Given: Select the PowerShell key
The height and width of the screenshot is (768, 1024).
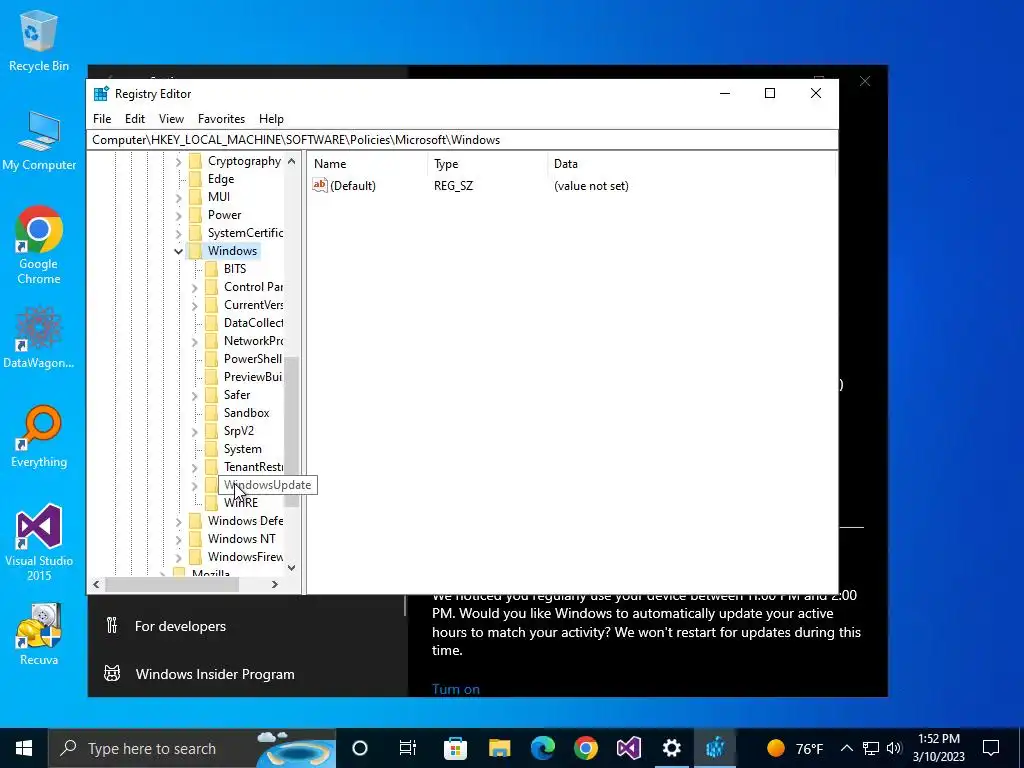Looking at the screenshot, I should (x=253, y=359).
